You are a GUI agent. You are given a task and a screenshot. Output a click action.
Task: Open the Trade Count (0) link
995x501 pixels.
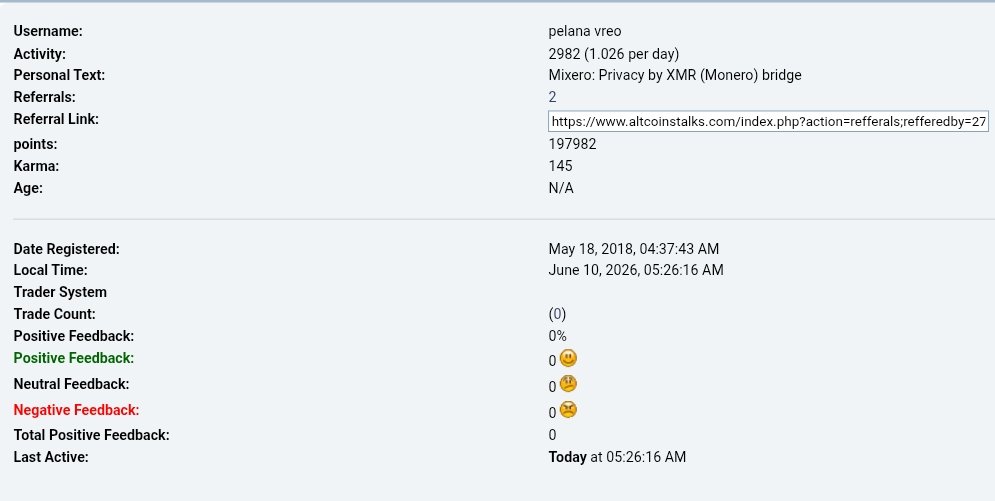coord(557,314)
